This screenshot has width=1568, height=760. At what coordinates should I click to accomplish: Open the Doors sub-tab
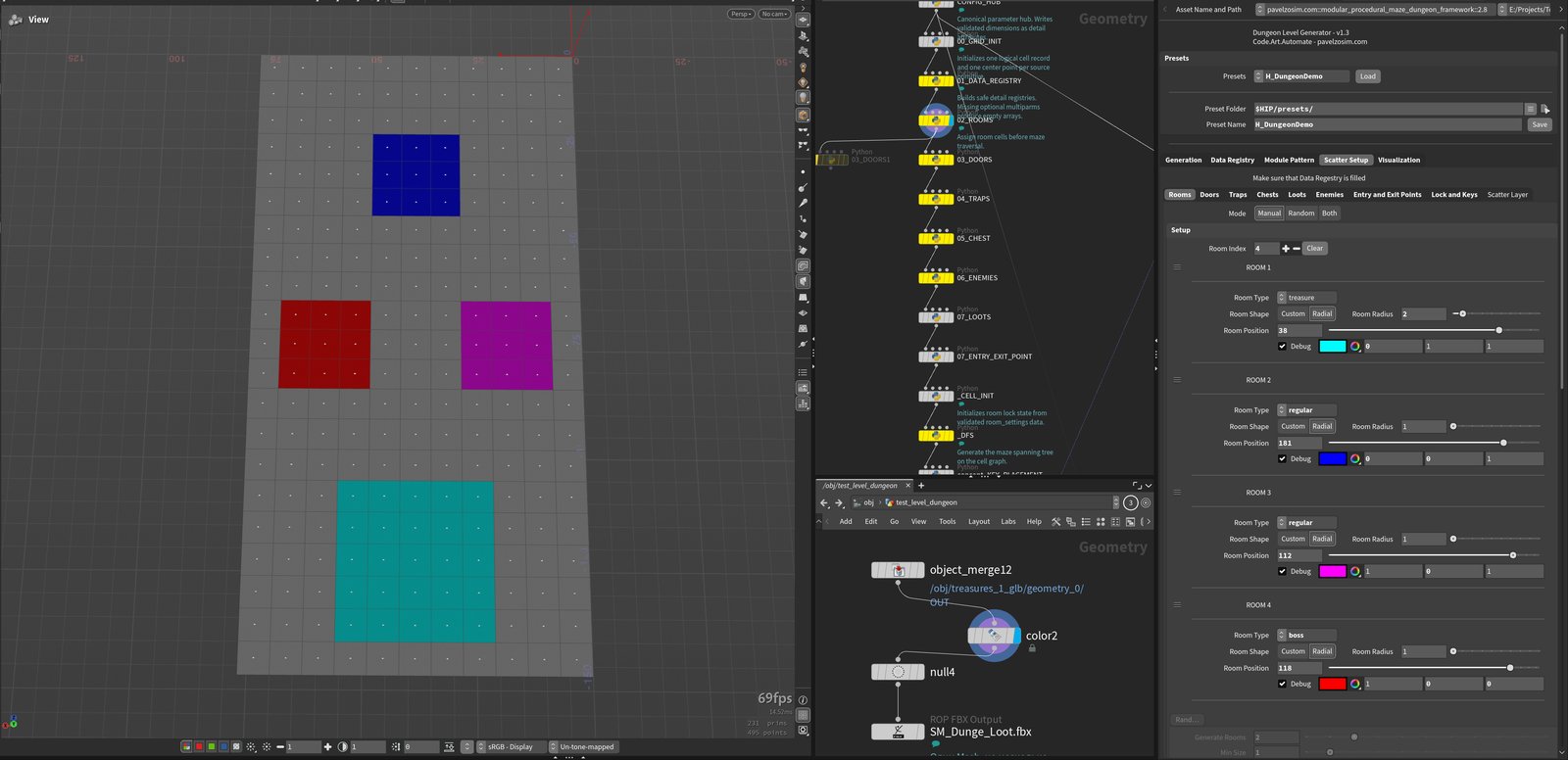(x=1209, y=195)
